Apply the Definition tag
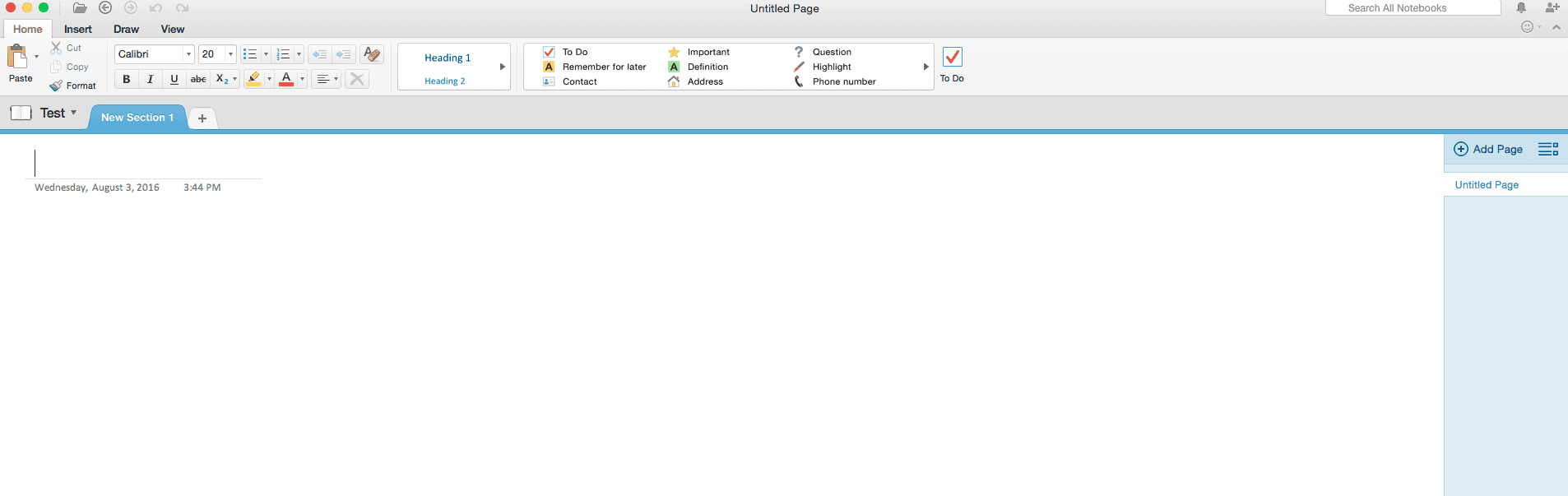The width and height of the screenshot is (1568, 496). tap(698, 67)
